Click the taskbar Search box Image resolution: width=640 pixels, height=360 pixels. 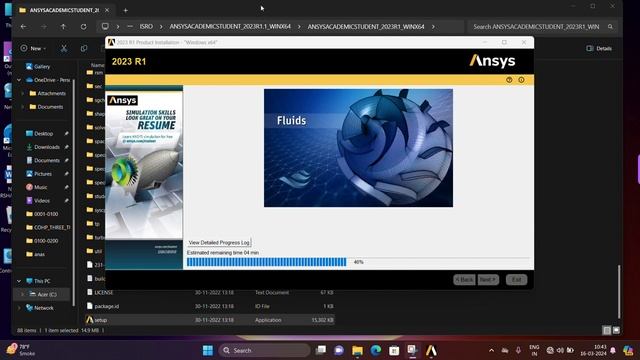point(264,350)
